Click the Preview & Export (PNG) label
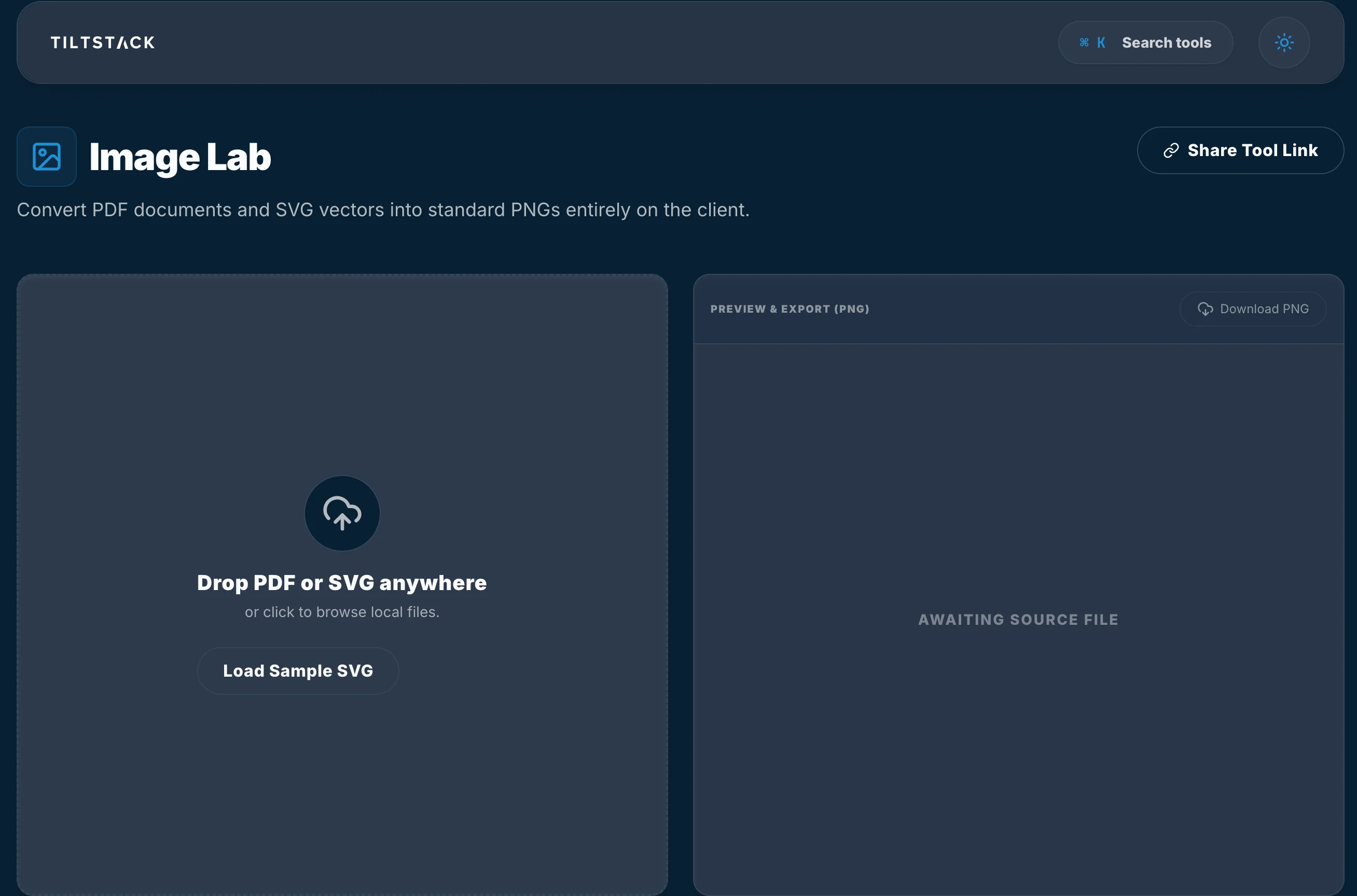Image resolution: width=1357 pixels, height=896 pixels. (790, 309)
